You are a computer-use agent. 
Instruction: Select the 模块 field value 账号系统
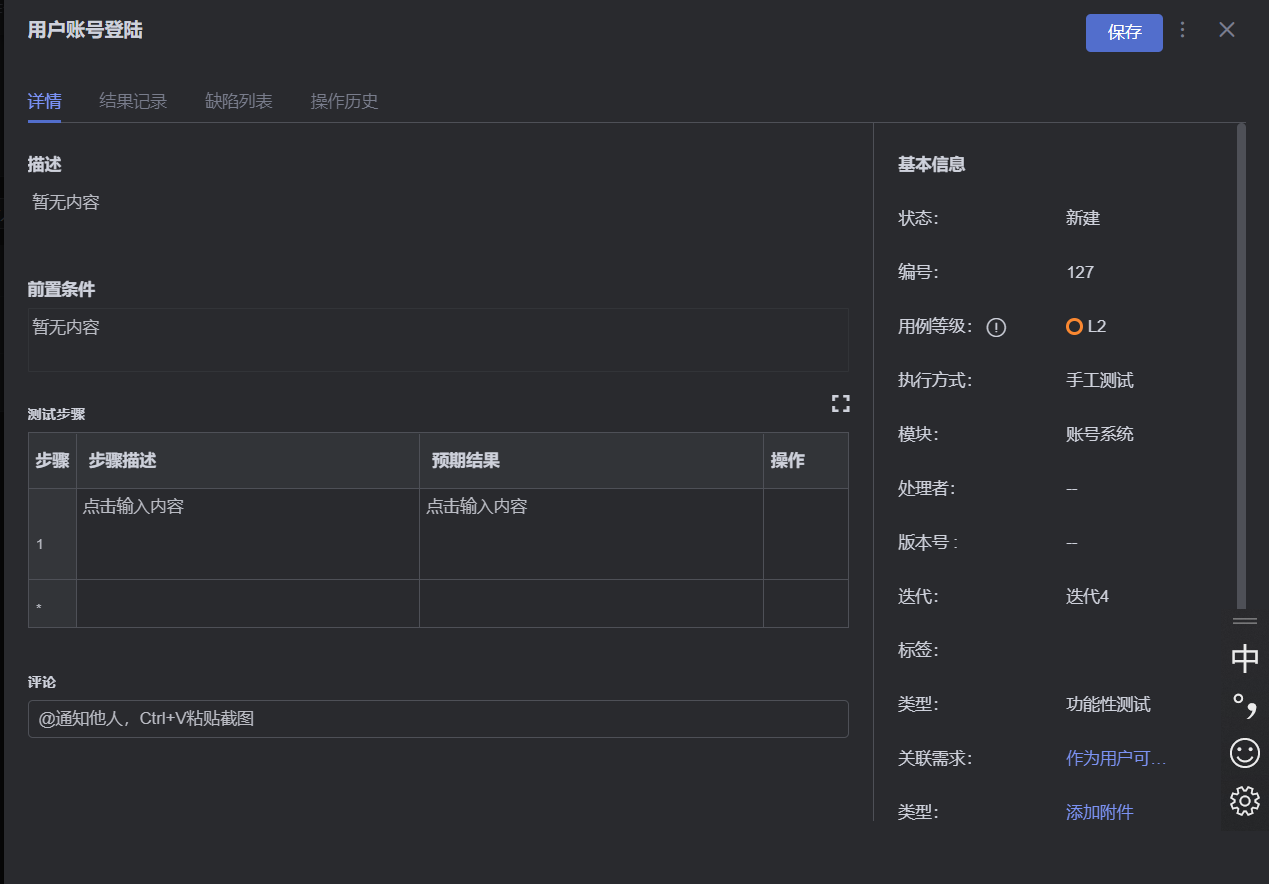[1100, 434]
